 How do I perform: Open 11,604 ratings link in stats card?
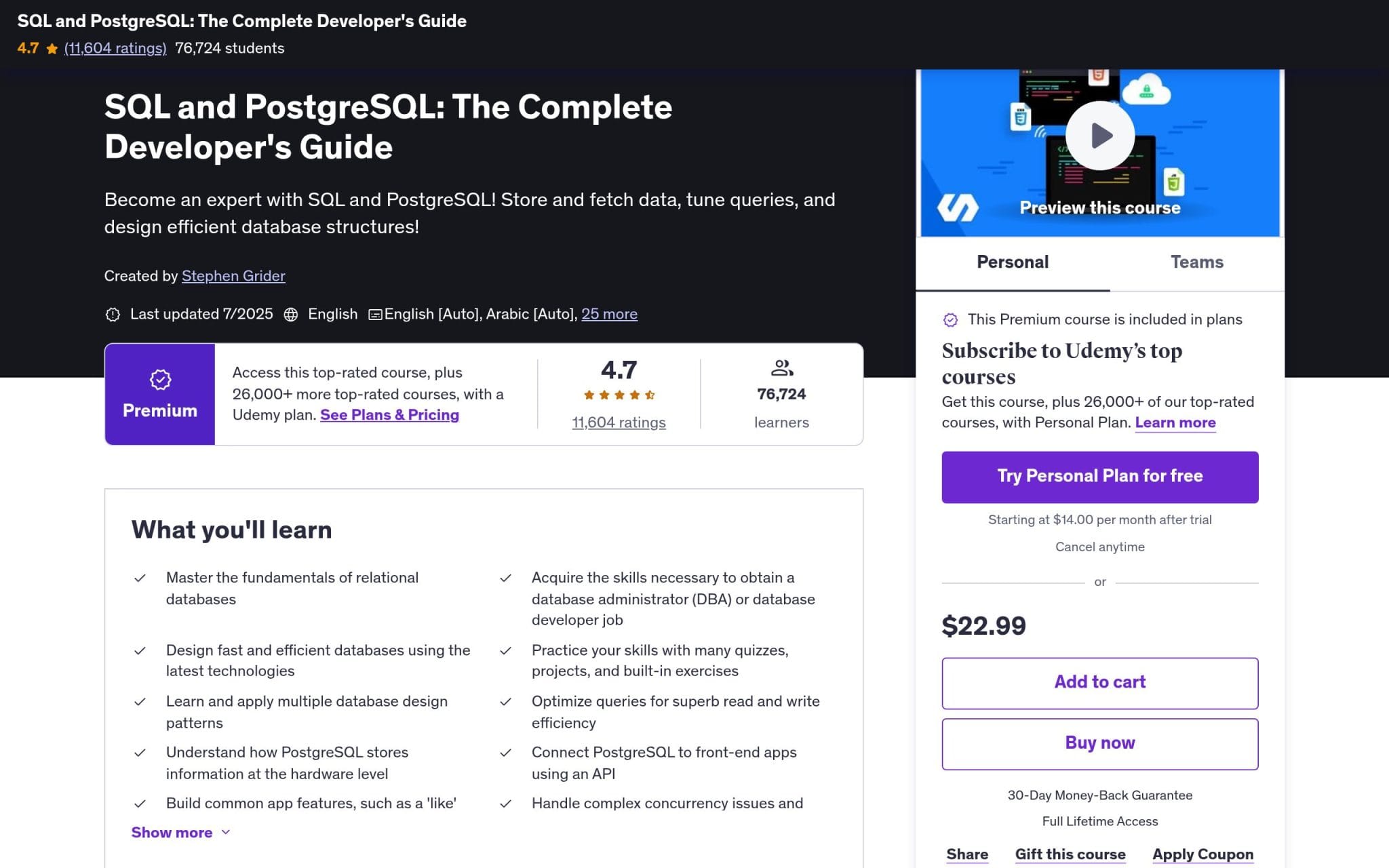(x=619, y=422)
